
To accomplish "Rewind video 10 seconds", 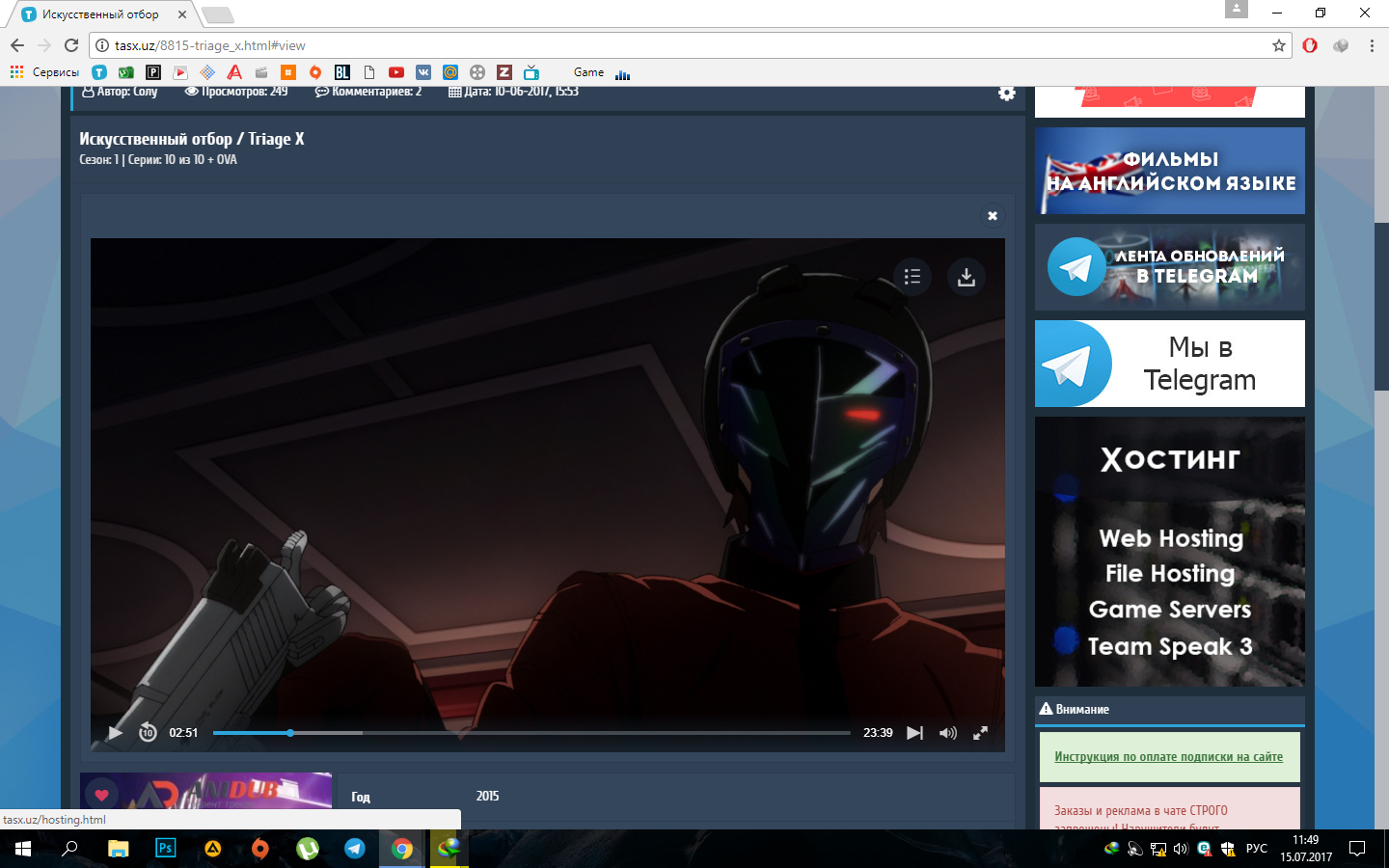I will pyautogui.click(x=148, y=733).
